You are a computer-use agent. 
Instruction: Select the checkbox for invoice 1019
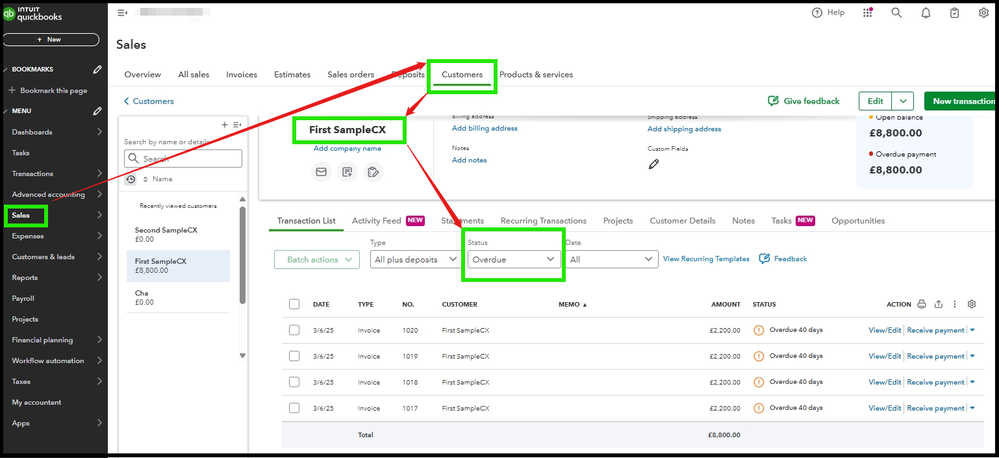click(x=294, y=356)
